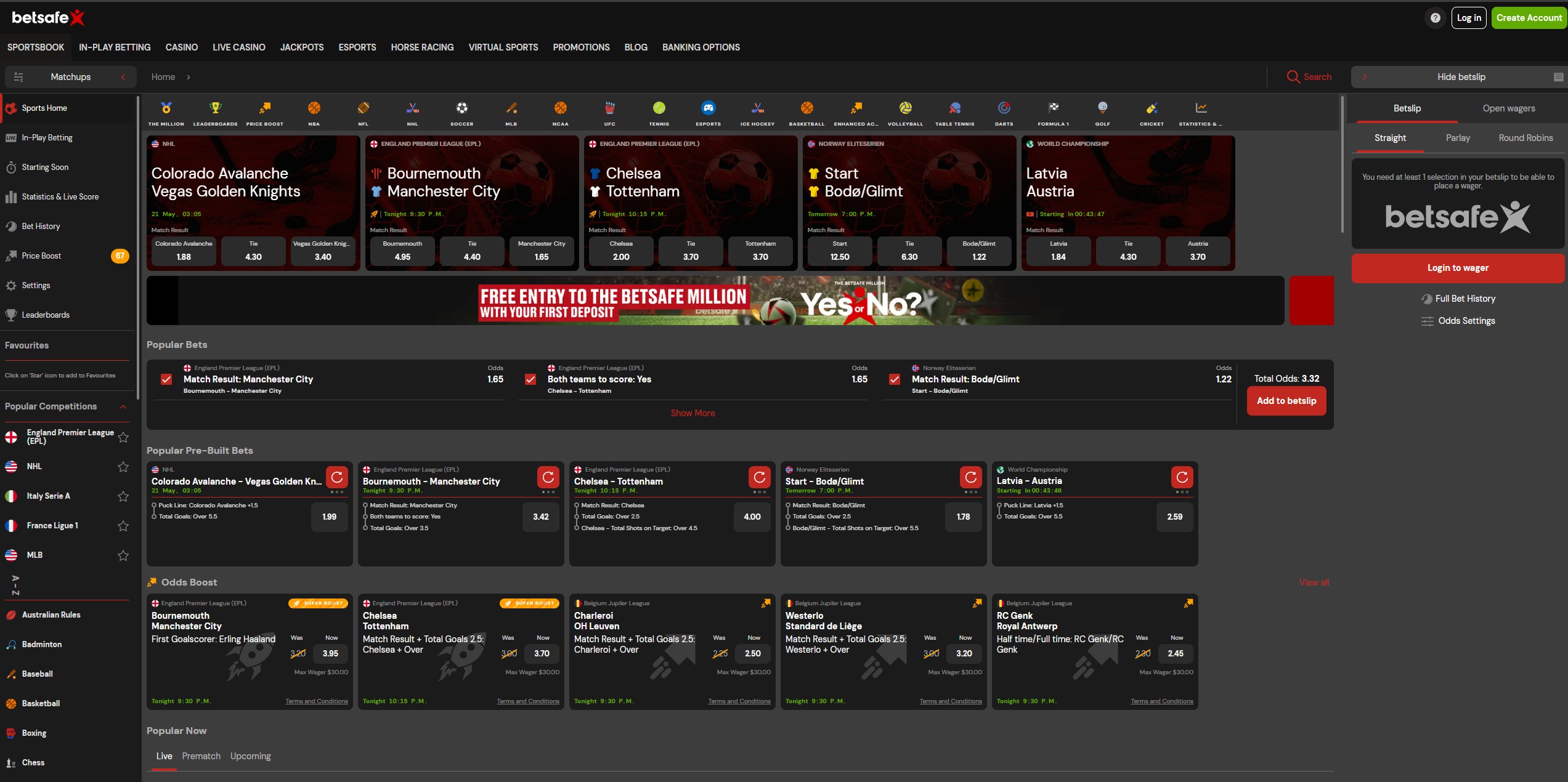
Task: Switch to Round Robins tab
Action: 1525,138
